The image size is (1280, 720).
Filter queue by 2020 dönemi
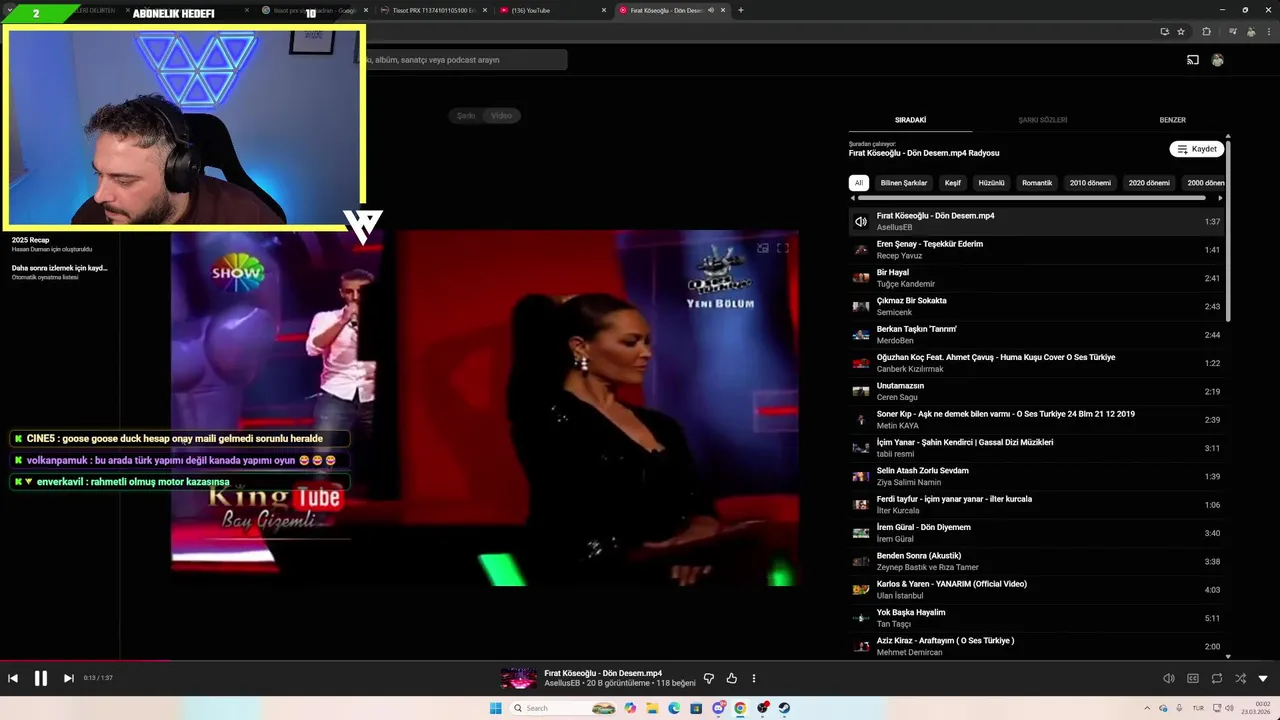coord(1149,183)
